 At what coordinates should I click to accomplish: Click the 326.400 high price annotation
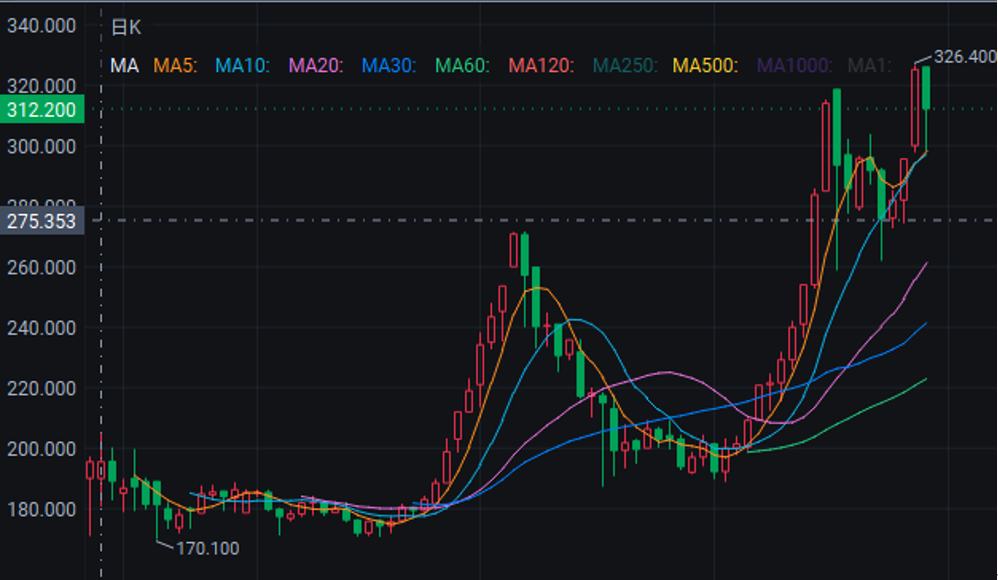point(964,57)
